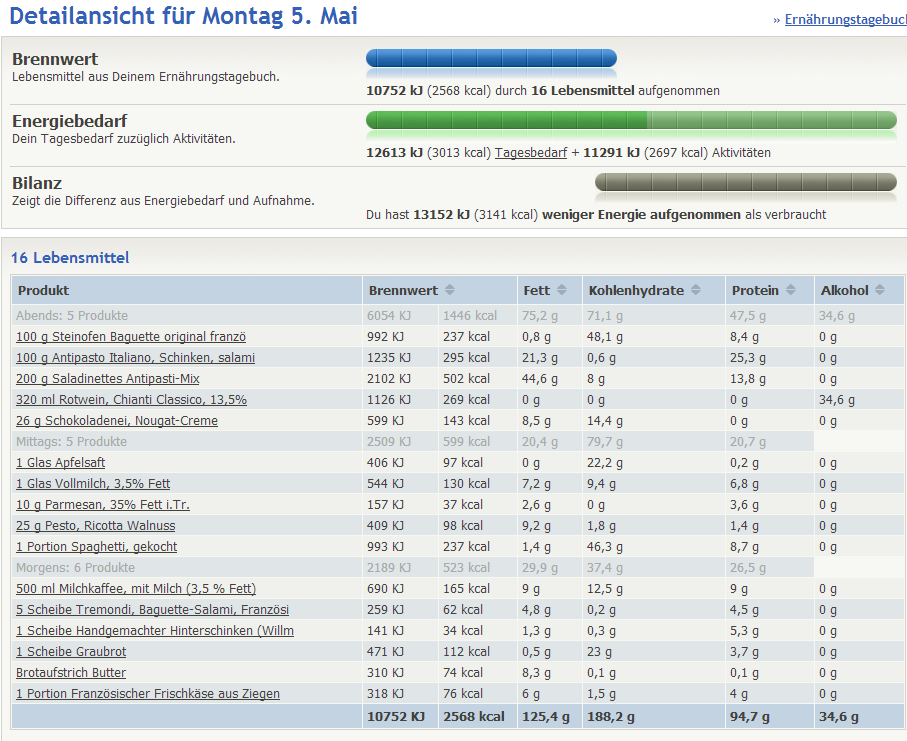
Task: Click the green Energiebedarf progress bar
Action: tap(631, 121)
